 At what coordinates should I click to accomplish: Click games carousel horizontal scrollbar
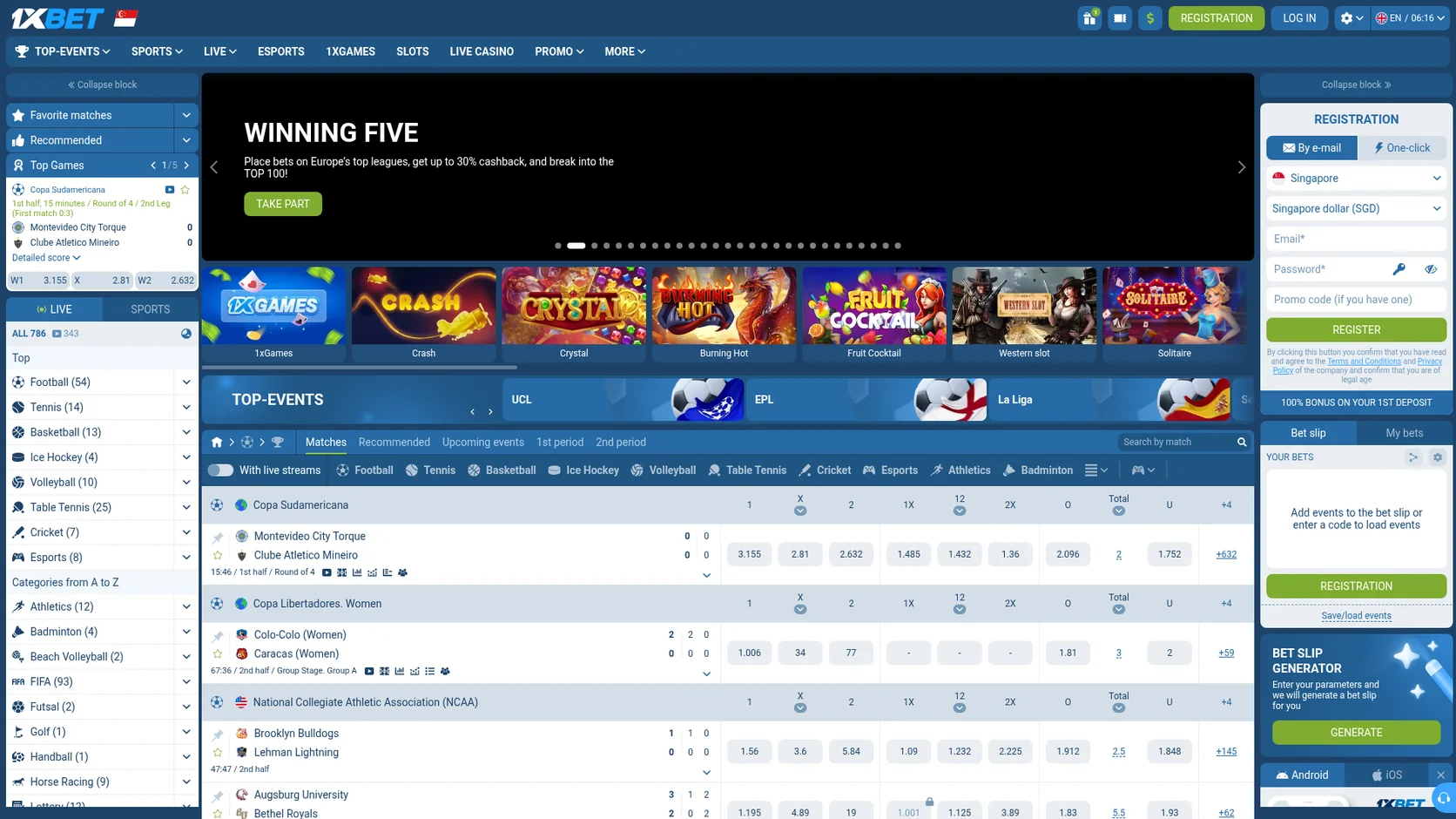tap(360, 368)
